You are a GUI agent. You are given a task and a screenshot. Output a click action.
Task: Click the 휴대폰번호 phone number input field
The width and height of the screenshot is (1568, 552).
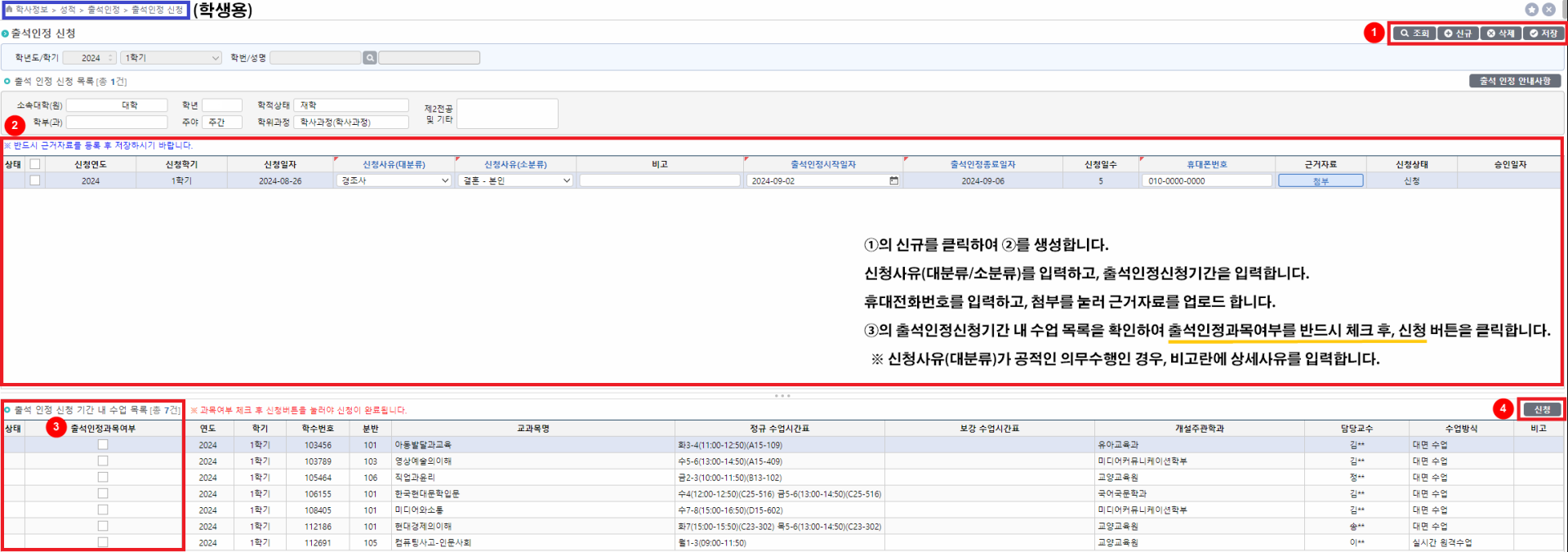point(1206,181)
